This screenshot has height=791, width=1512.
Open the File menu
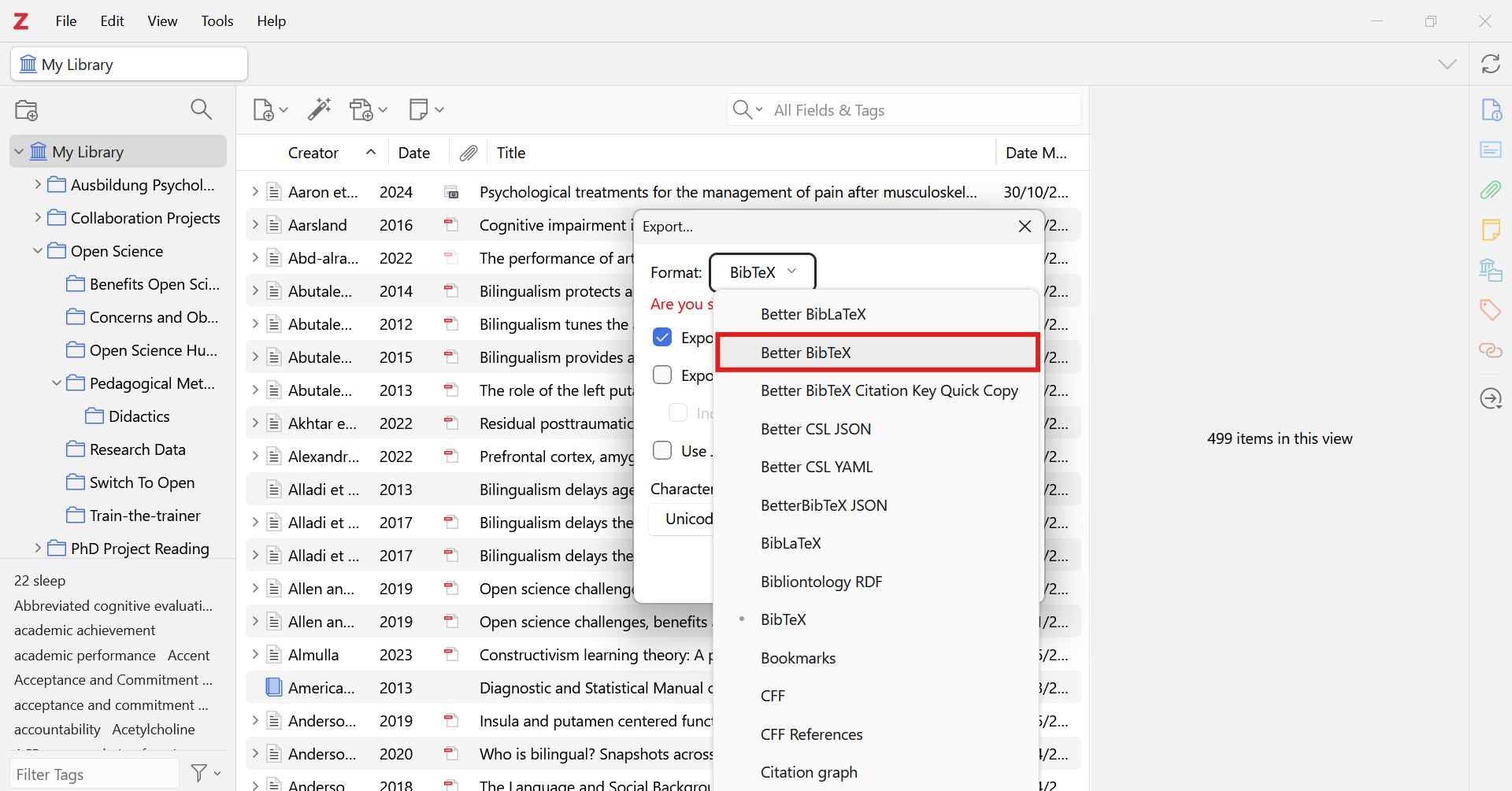(x=66, y=21)
